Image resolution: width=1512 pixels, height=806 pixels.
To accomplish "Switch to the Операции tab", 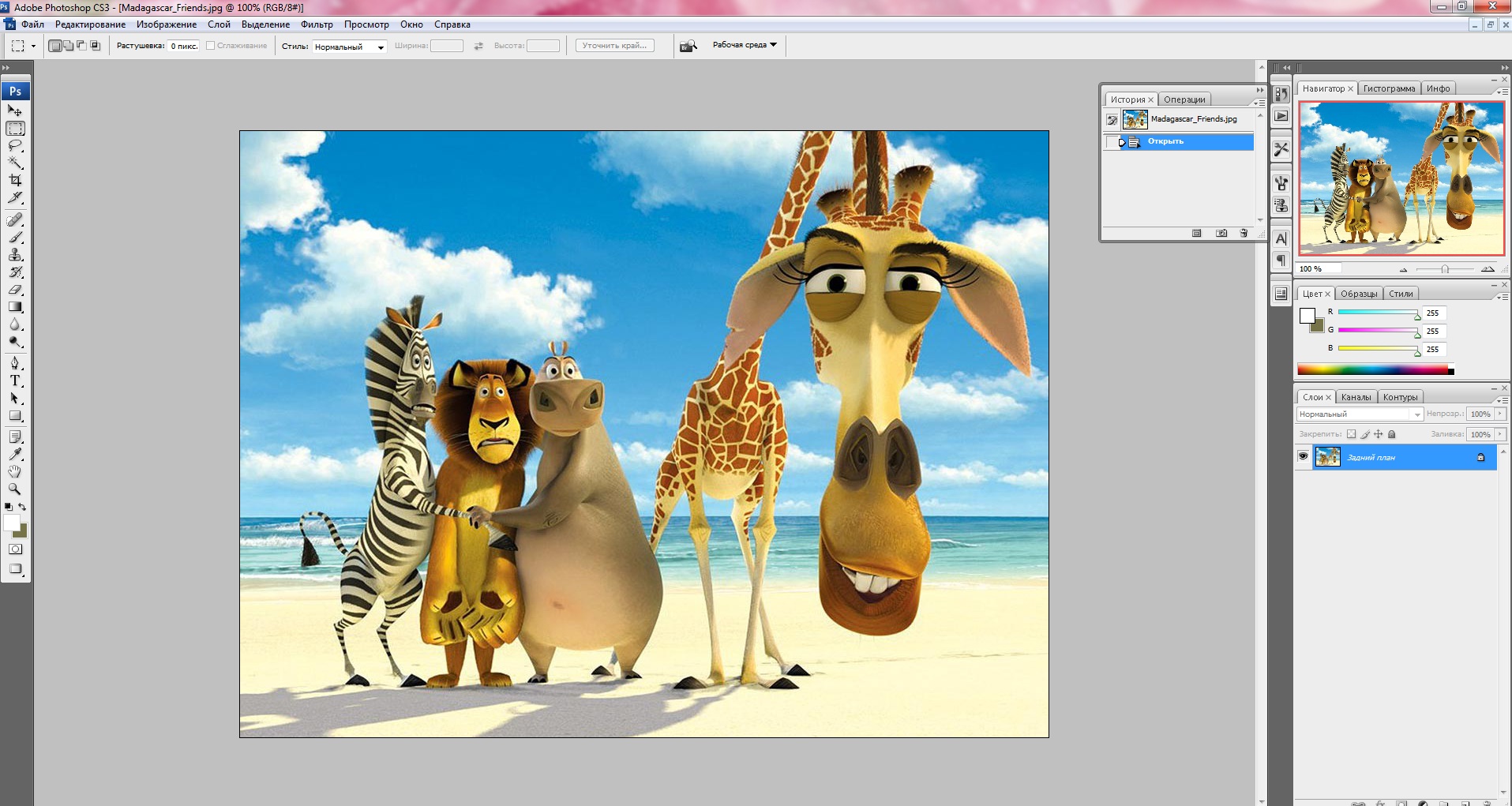I will [x=1184, y=99].
